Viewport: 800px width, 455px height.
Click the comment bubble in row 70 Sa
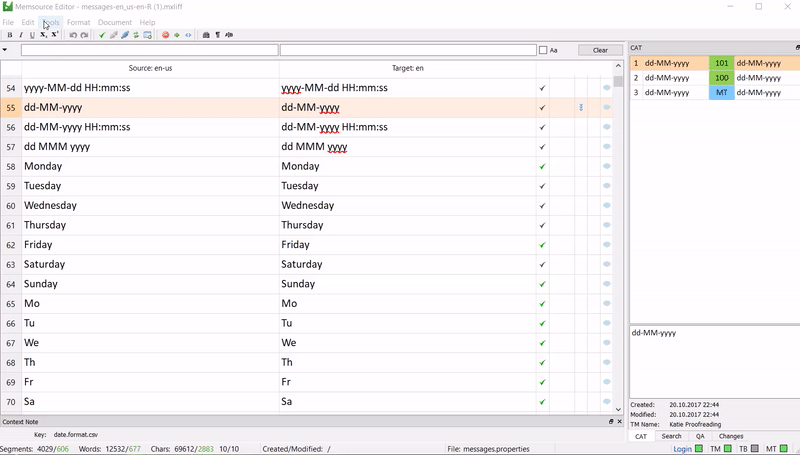pos(607,401)
